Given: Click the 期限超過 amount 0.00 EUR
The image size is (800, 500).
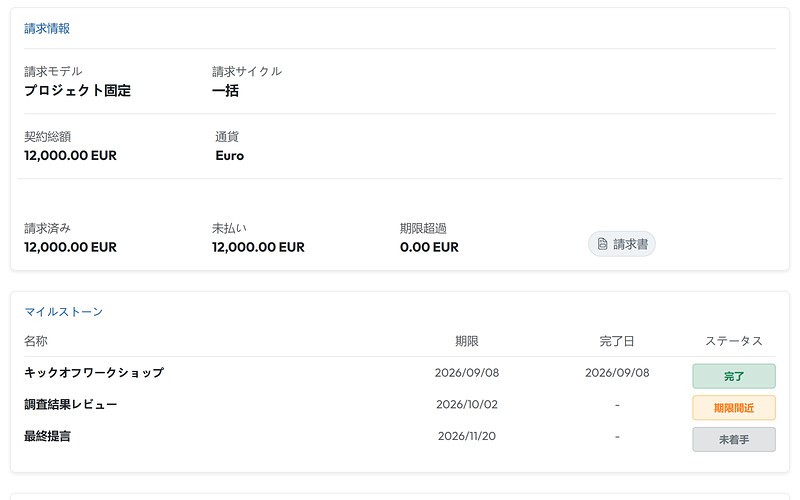Looking at the screenshot, I should (x=429, y=247).
